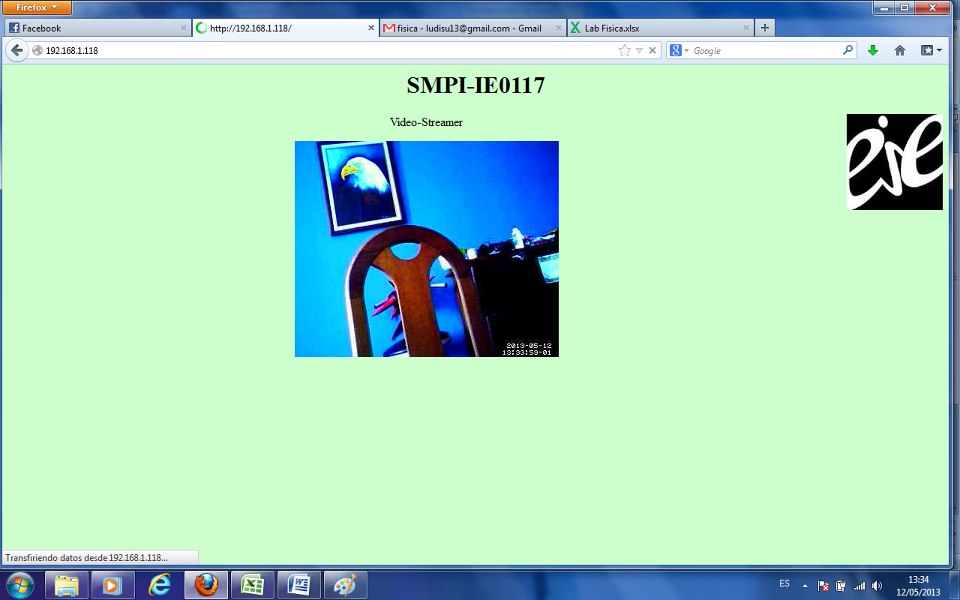960x600 pixels.
Task: Switch to the Gmail fisica tab
Action: 465,28
